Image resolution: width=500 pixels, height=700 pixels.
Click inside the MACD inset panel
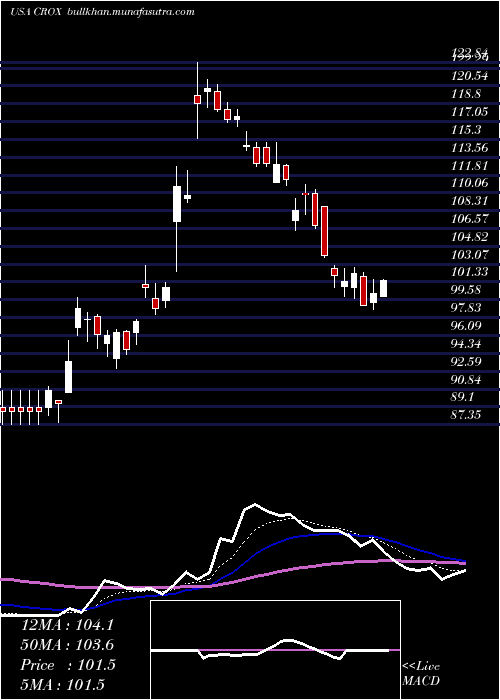[x=275, y=650]
